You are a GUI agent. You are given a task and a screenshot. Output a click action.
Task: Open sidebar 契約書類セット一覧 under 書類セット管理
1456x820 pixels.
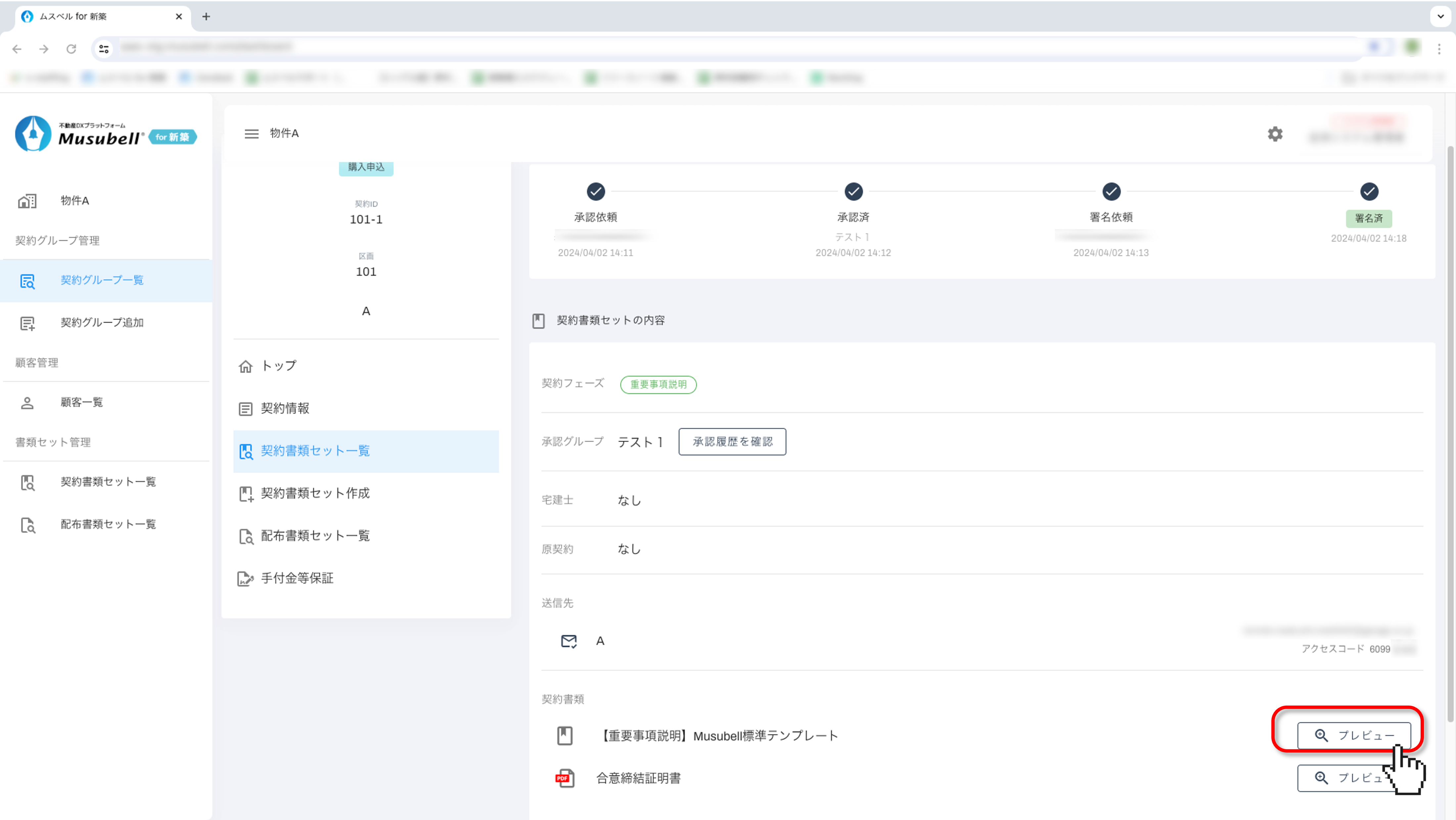[108, 482]
